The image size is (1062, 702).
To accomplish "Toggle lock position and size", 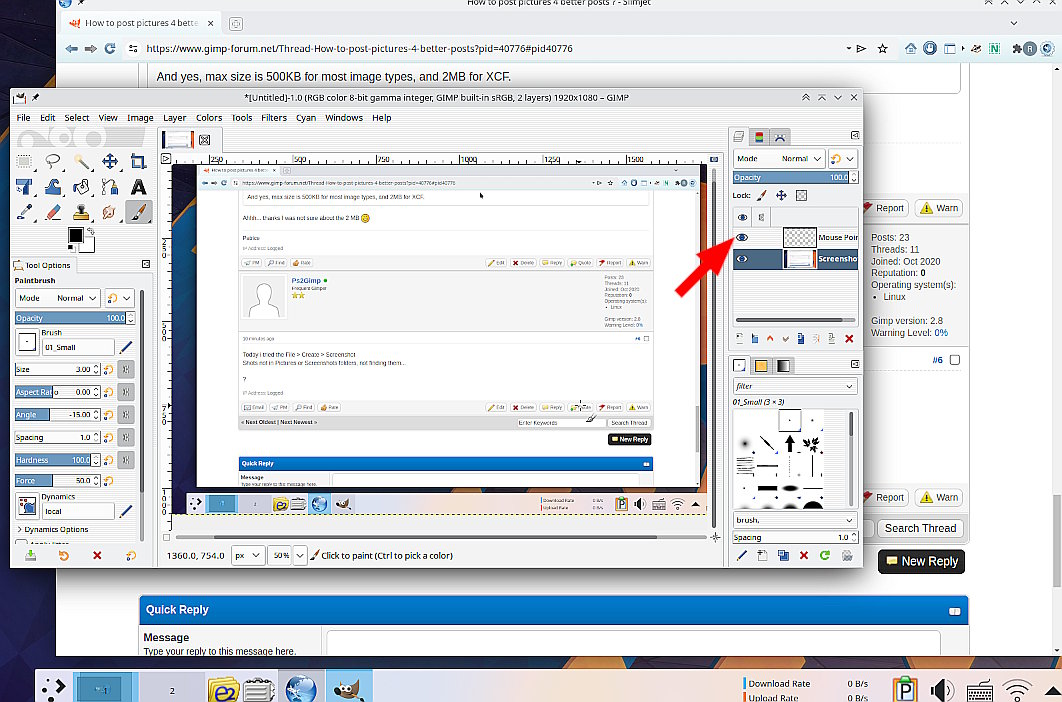I will [781, 195].
